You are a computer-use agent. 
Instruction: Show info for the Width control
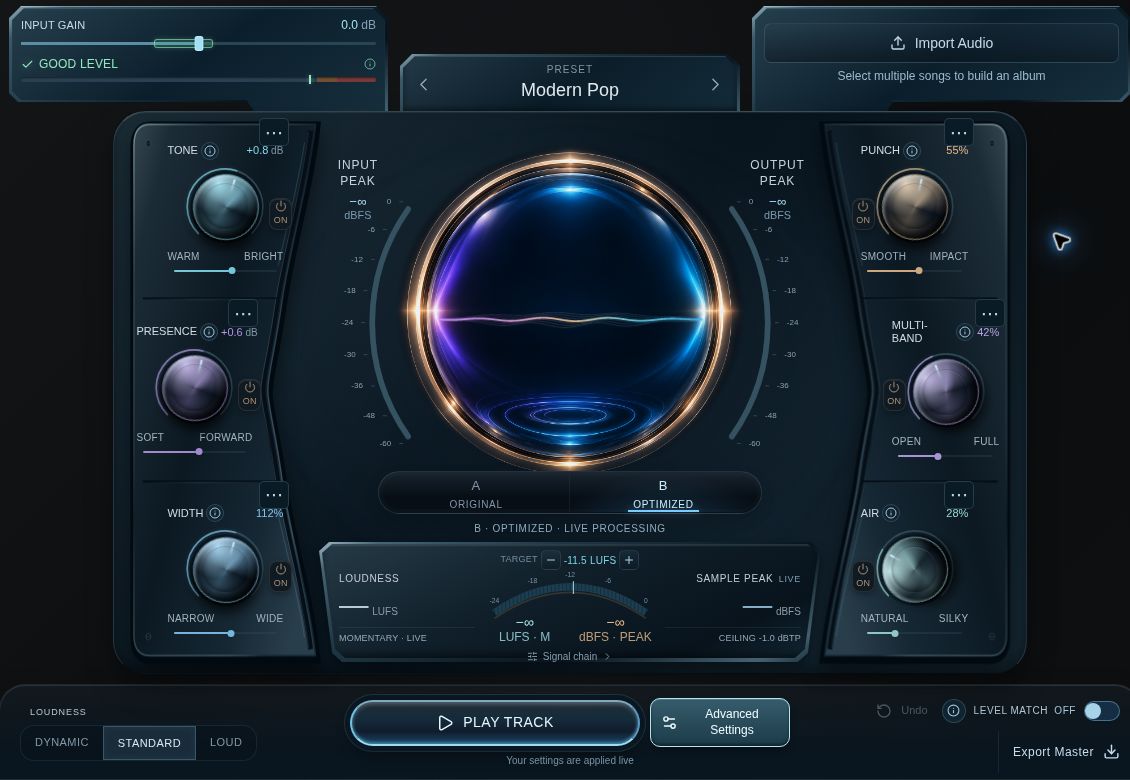tap(215, 513)
